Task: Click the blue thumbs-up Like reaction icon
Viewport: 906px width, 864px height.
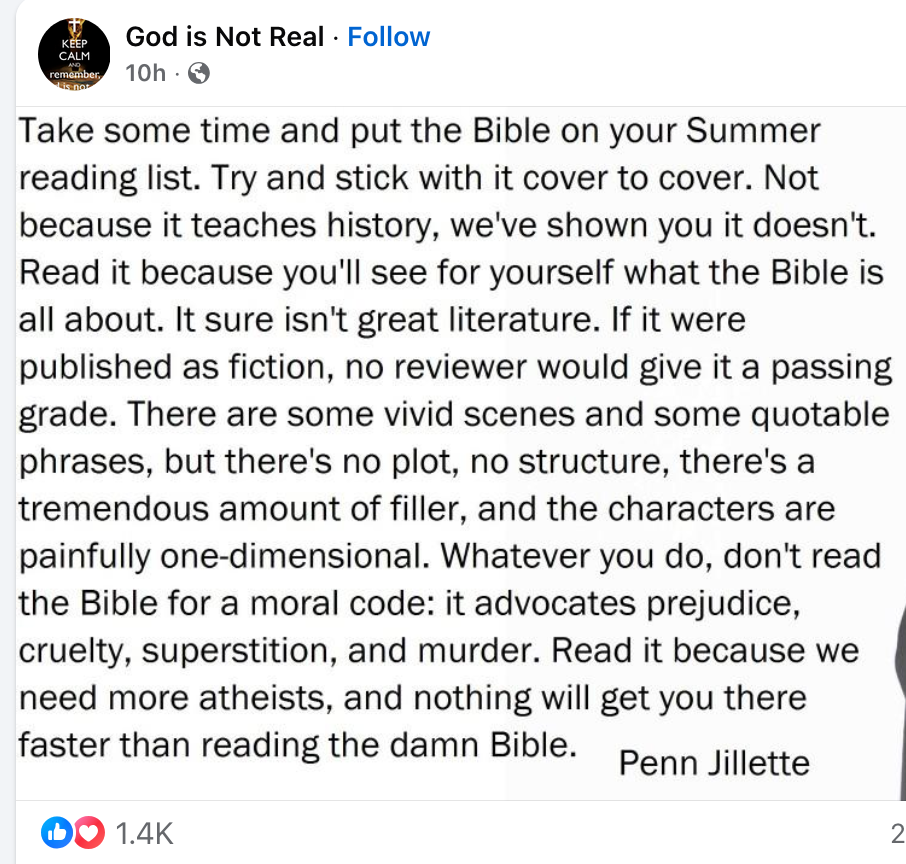Action: click(57, 832)
